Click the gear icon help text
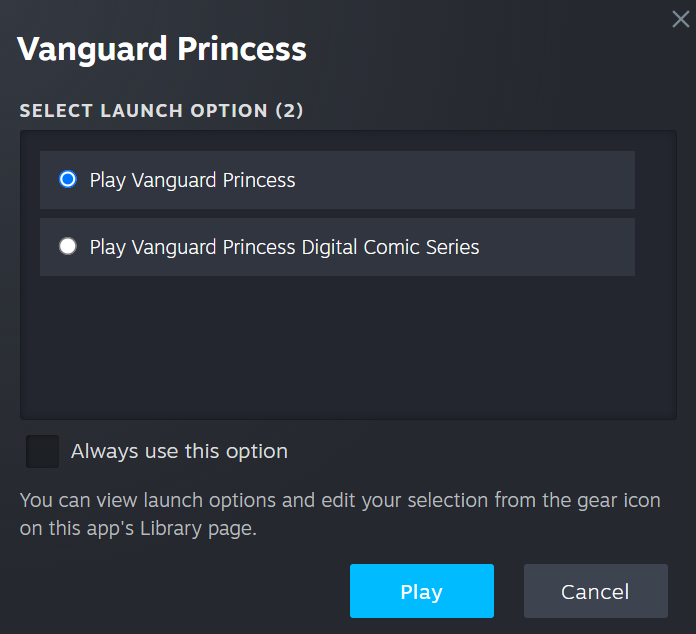Viewport: 696px width, 634px height. point(340,514)
